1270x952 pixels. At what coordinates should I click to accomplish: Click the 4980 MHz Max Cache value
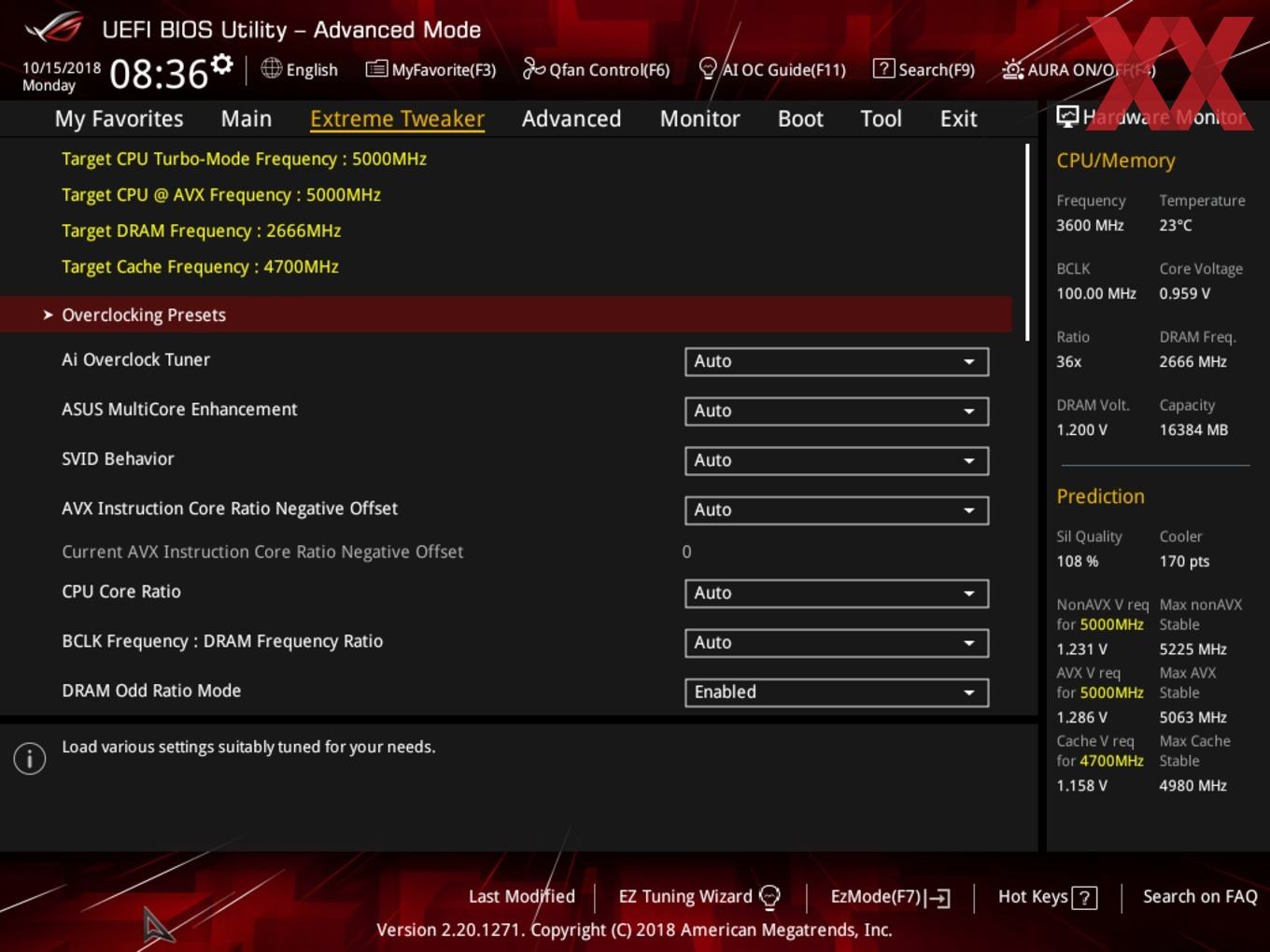tap(1192, 785)
